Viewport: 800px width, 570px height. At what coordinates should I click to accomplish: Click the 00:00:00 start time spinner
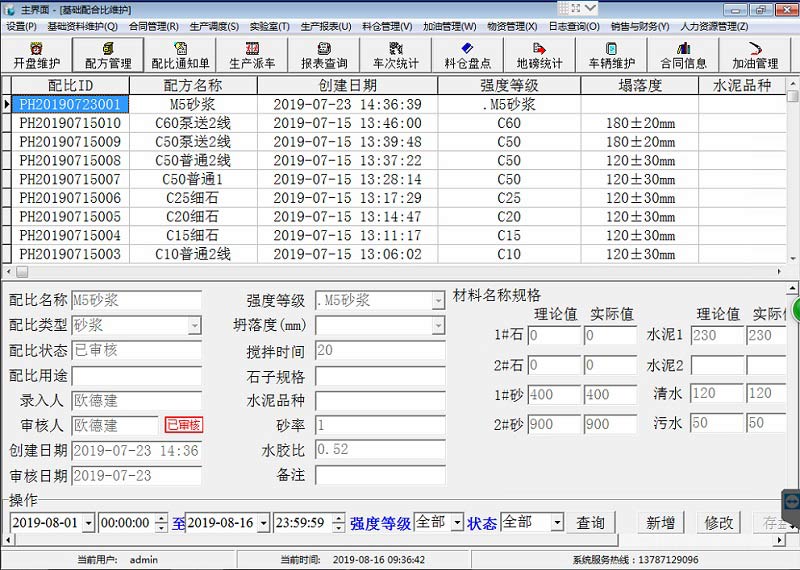(161, 523)
